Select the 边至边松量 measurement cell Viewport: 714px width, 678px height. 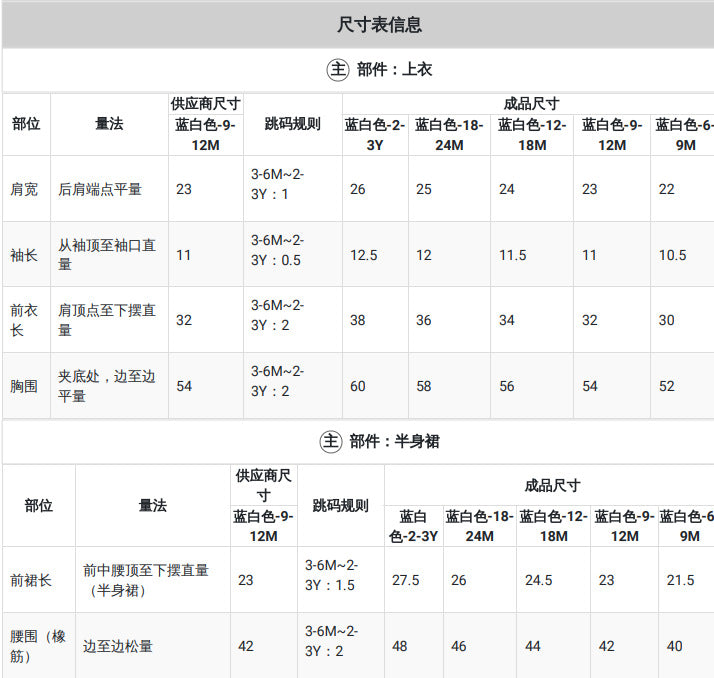click(117, 646)
